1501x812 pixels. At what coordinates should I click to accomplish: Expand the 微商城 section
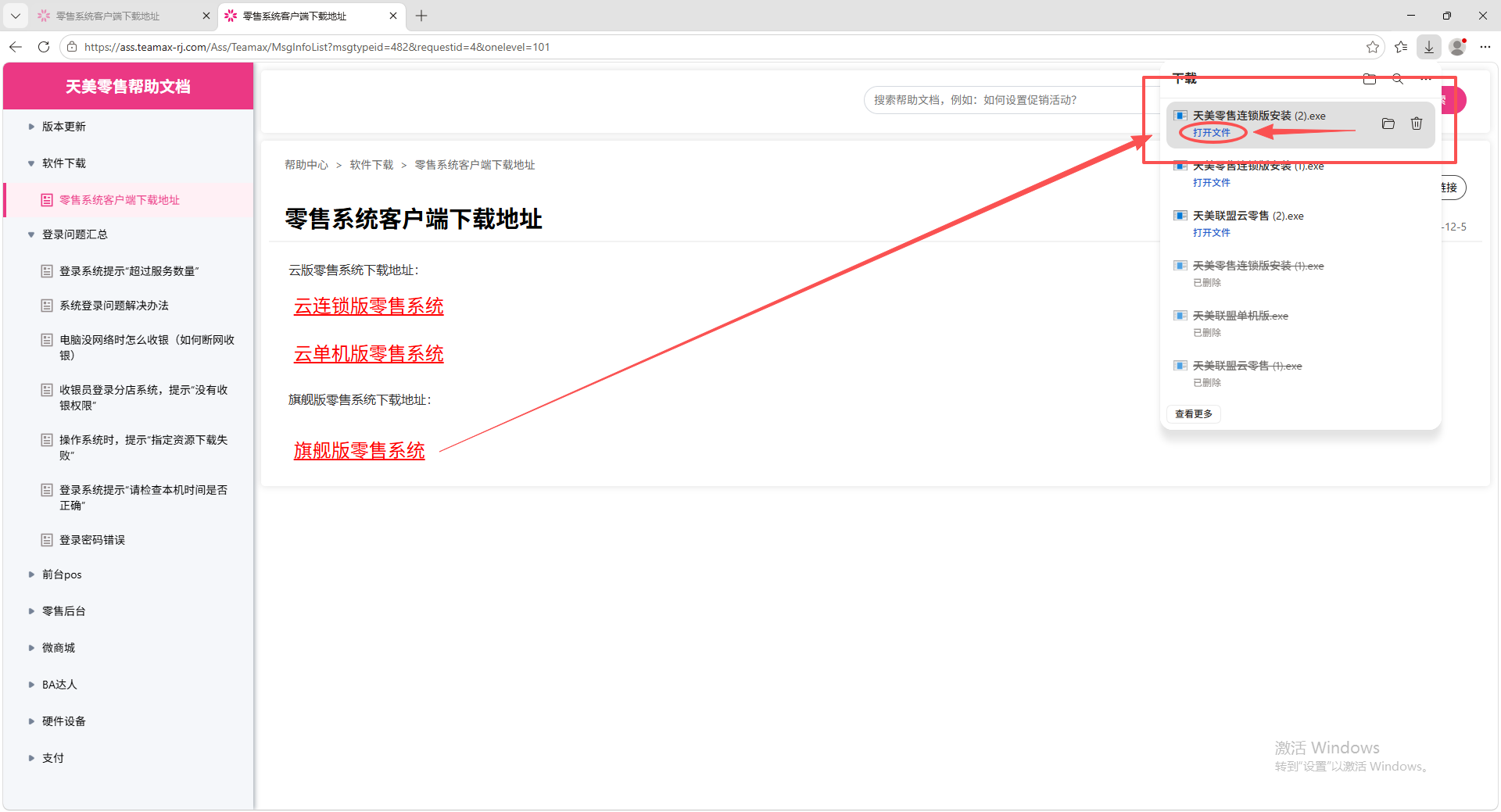coord(59,648)
